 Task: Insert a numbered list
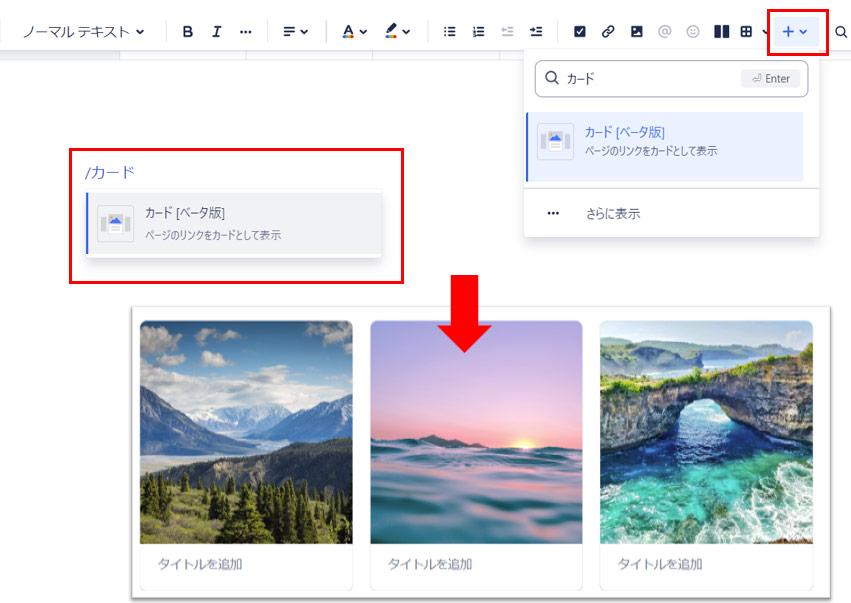(478, 32)
